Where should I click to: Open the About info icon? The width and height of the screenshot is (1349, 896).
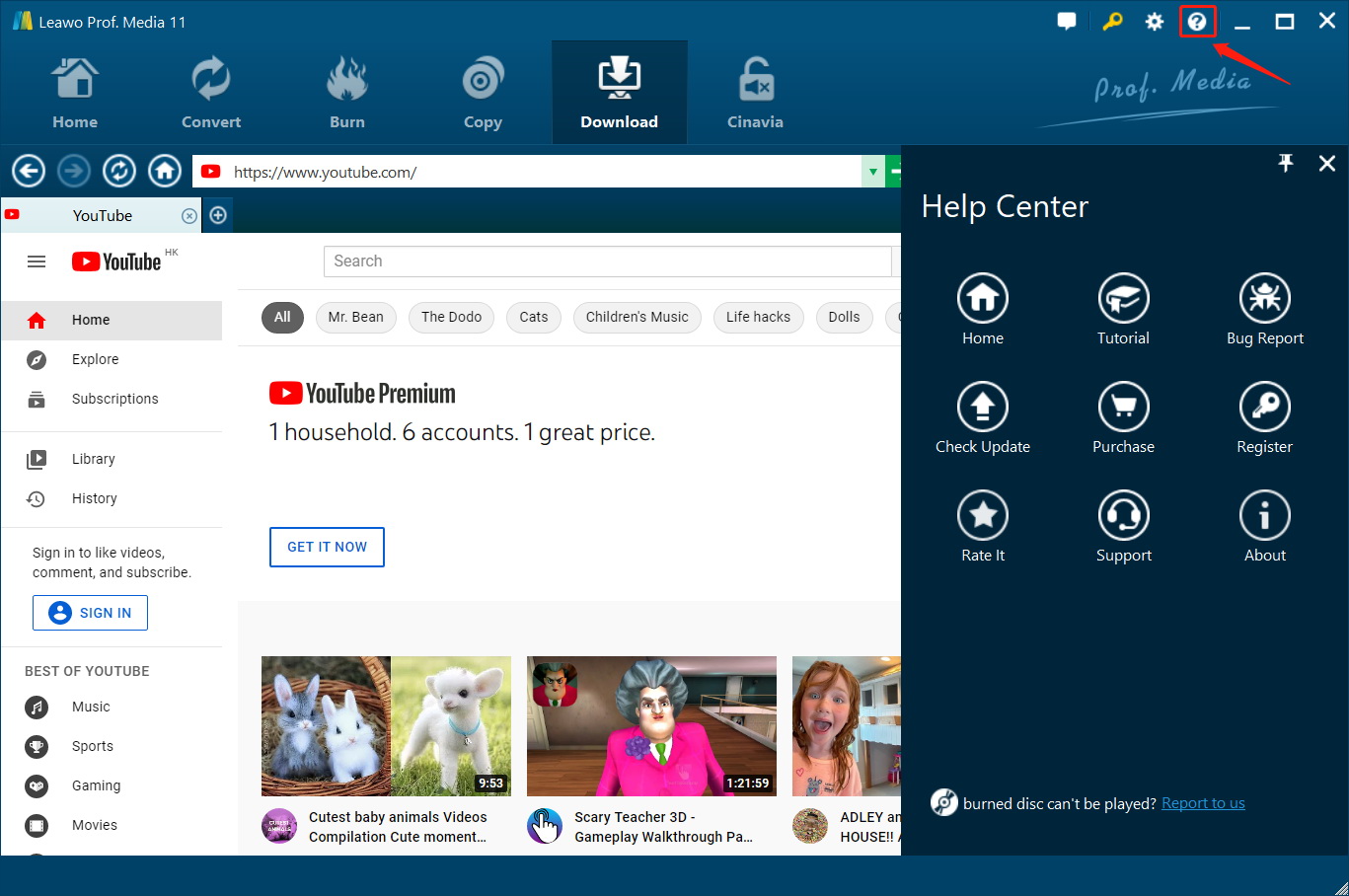pyautogui.click(x=1264, y=515)
